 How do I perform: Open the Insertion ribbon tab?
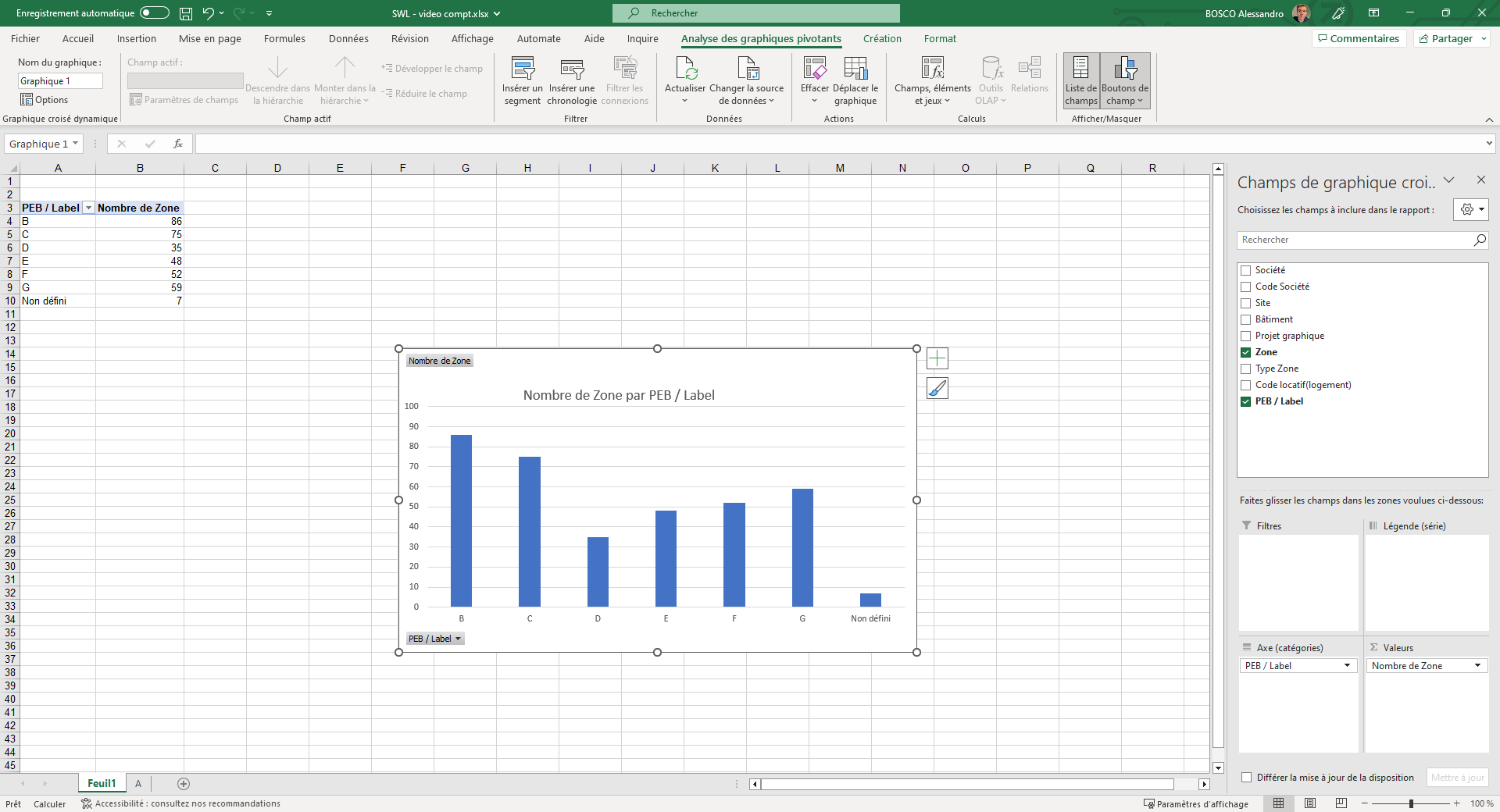[x=137, y=38]
